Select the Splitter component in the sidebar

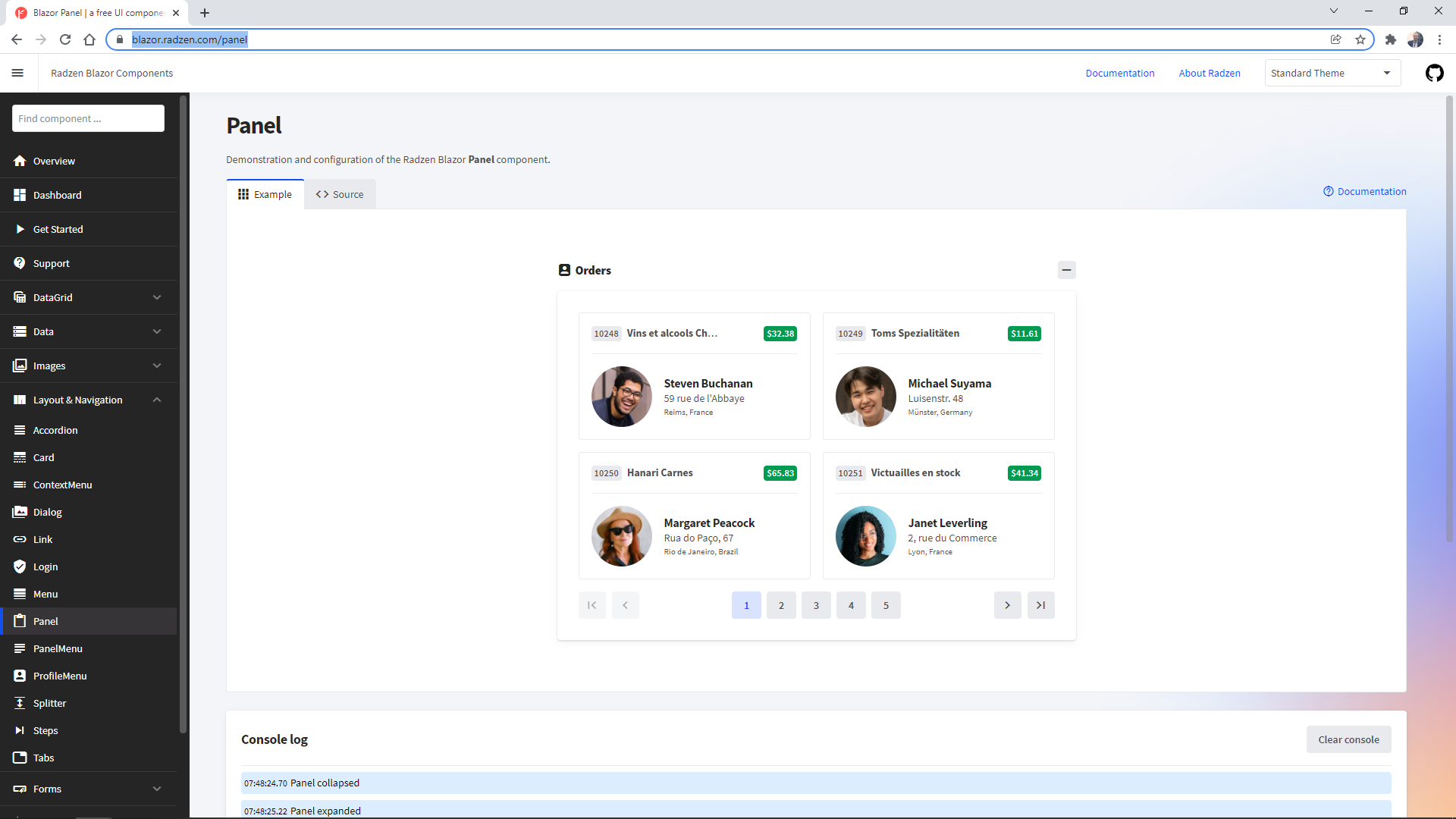(49, 703)
